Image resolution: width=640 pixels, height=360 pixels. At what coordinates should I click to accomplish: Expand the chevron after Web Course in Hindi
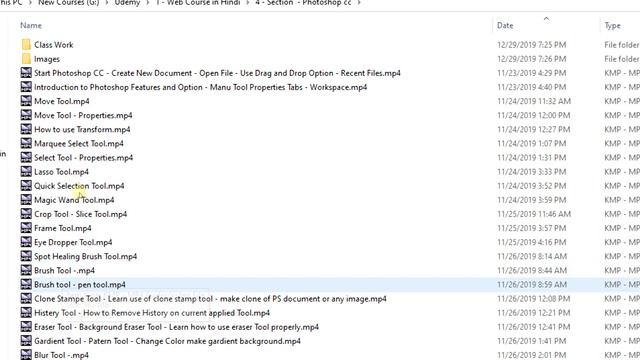click(x=248, y=3)
